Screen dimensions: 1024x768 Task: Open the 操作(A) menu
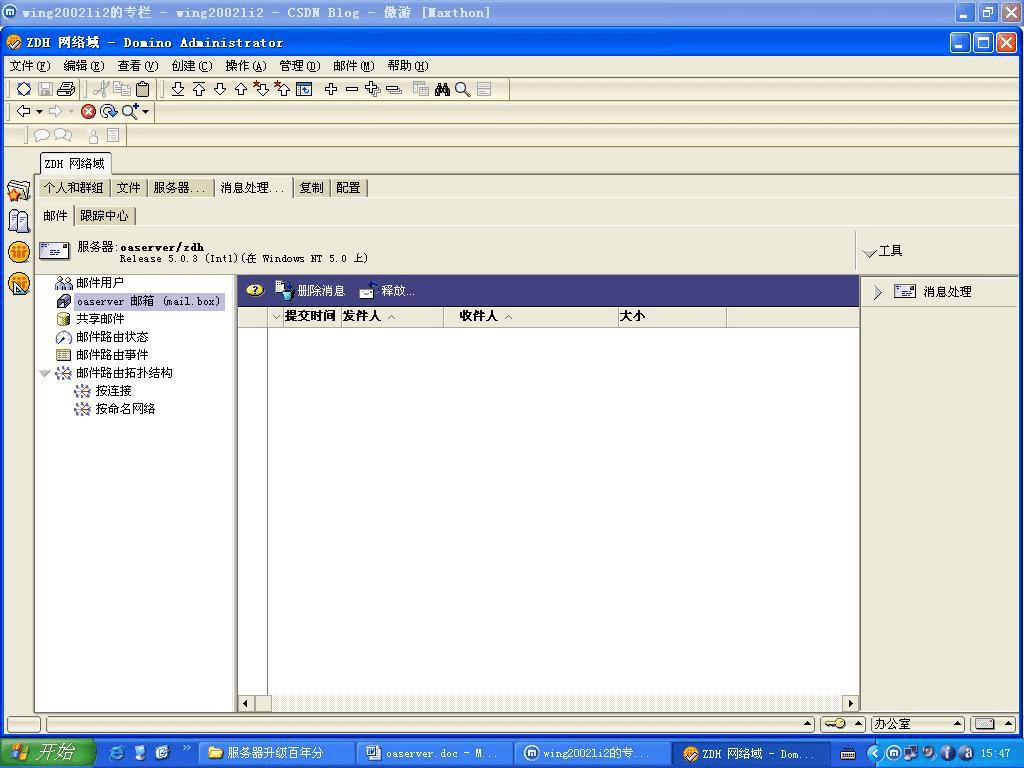click(x=246, y=66)
